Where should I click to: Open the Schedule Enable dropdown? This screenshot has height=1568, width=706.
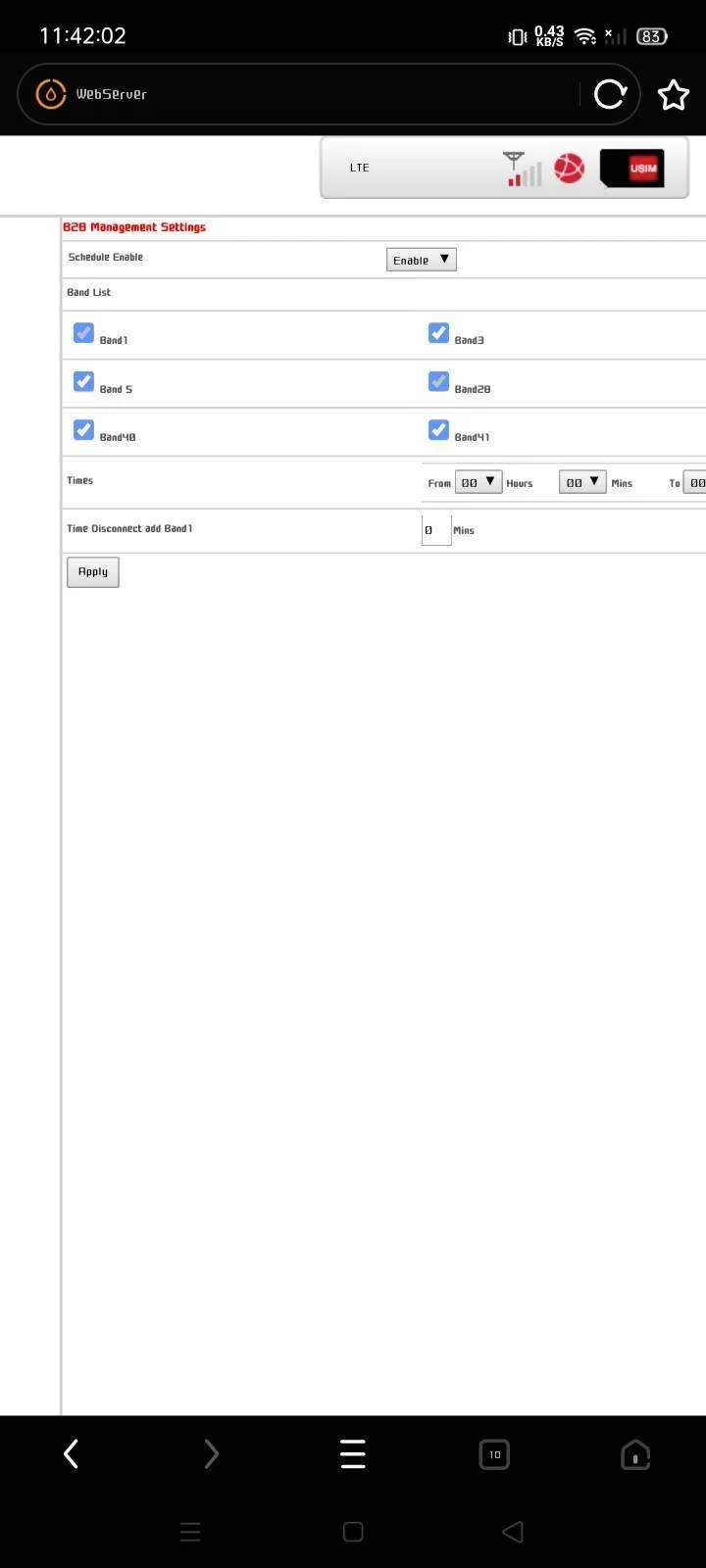[422, 260]
